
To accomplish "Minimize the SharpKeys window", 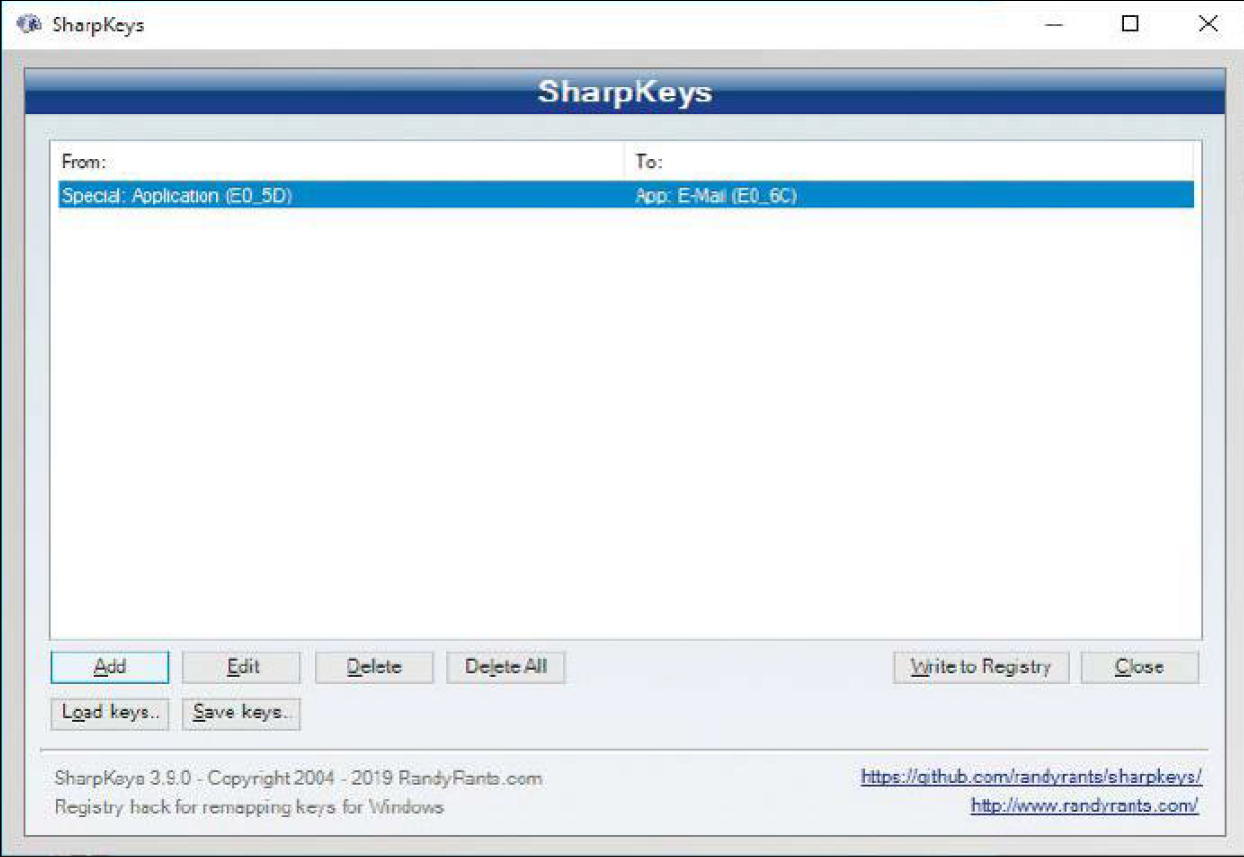I will [x=1054, y=24].
